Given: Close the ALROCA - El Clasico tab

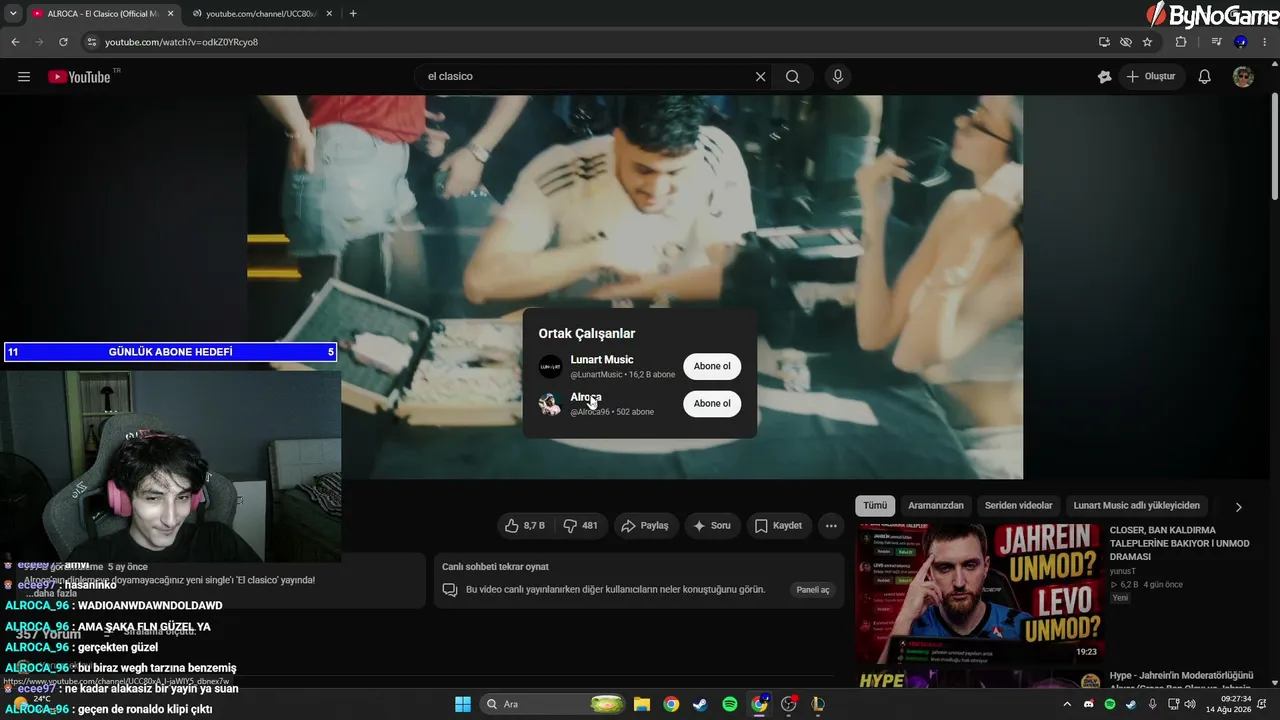Looking at the screenshot, I should point(170,14).
